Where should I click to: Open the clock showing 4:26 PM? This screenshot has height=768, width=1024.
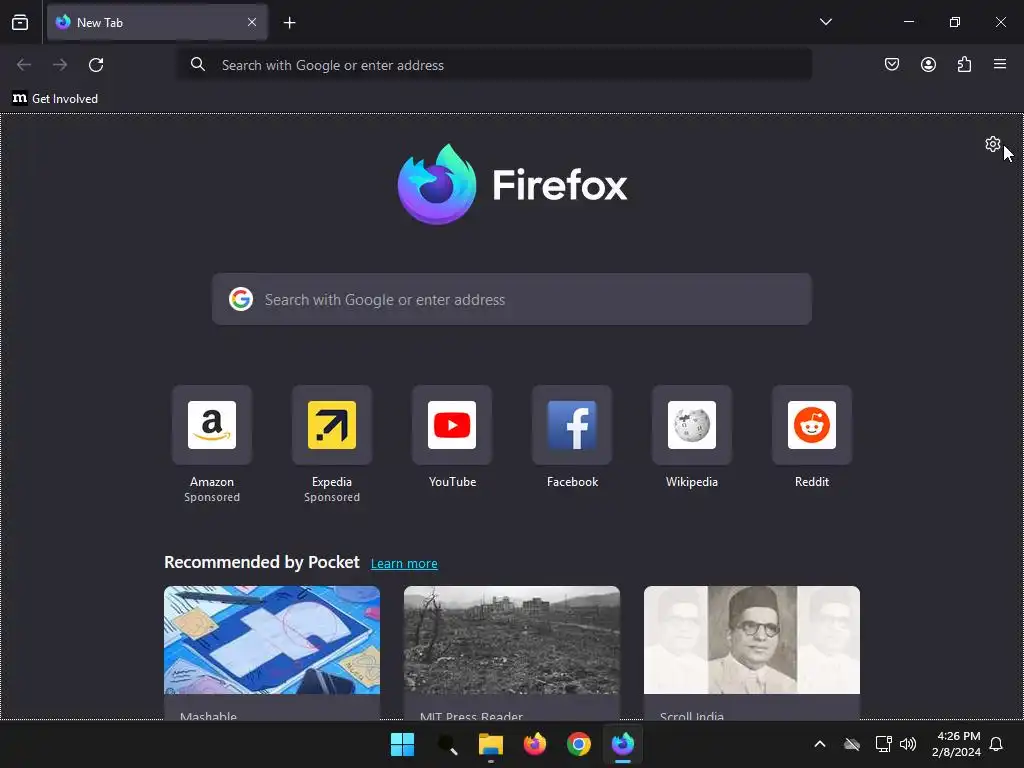click(957, 744)
